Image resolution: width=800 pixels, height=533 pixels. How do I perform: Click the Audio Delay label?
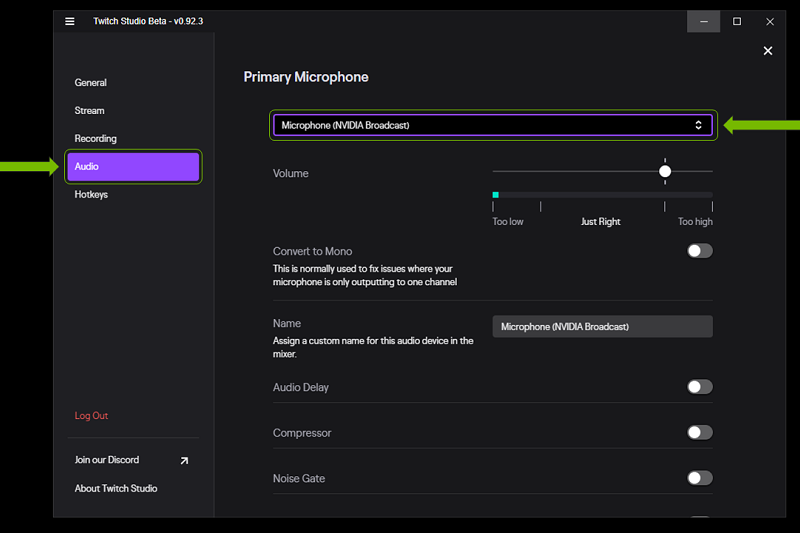pos(301,388)
